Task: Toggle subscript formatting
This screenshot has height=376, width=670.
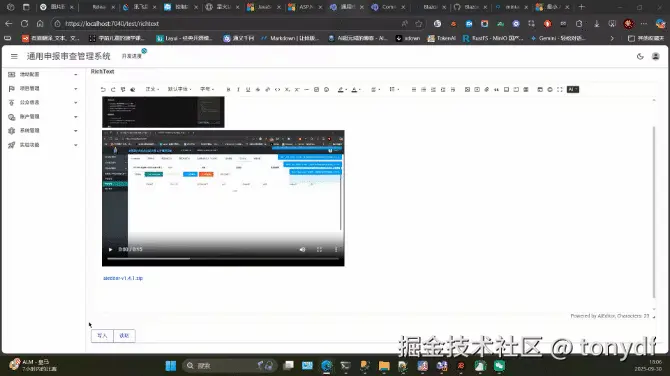Action: pos(287,89)
